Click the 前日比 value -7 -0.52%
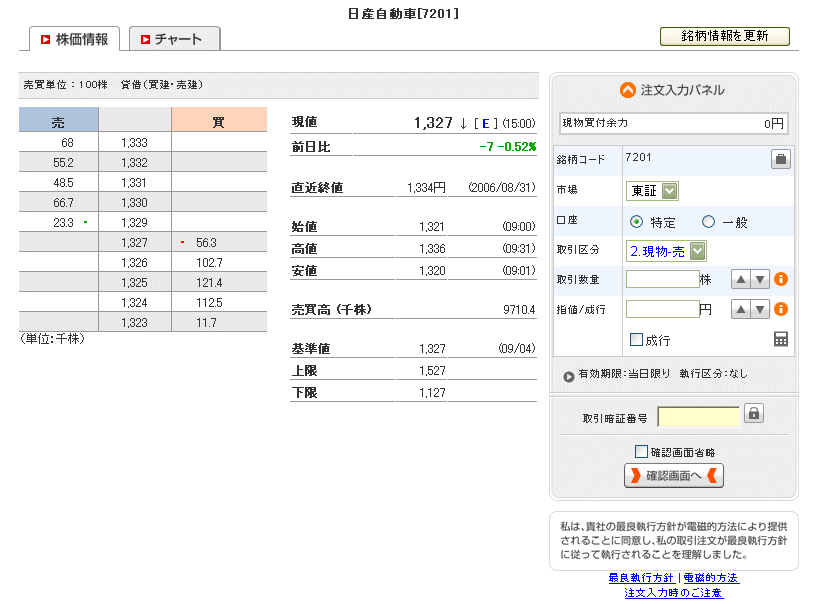Viewport: 820px width, 604px height. (x=508, y=147)
